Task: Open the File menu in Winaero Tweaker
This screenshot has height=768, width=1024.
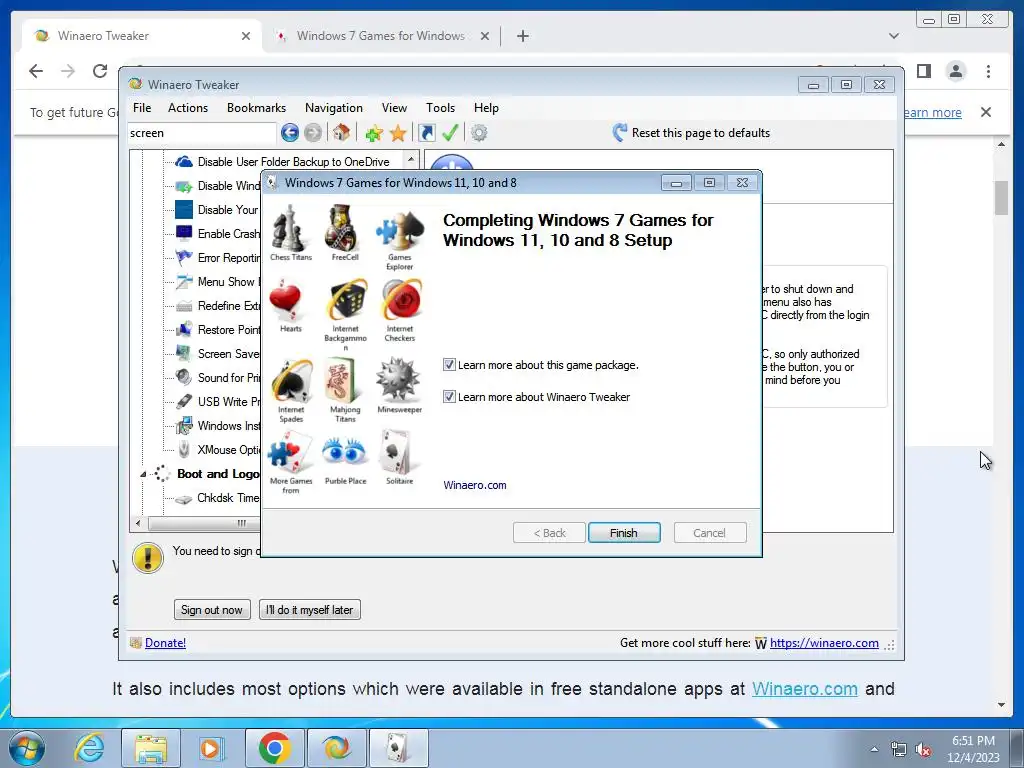Action: tap(142, 108)
